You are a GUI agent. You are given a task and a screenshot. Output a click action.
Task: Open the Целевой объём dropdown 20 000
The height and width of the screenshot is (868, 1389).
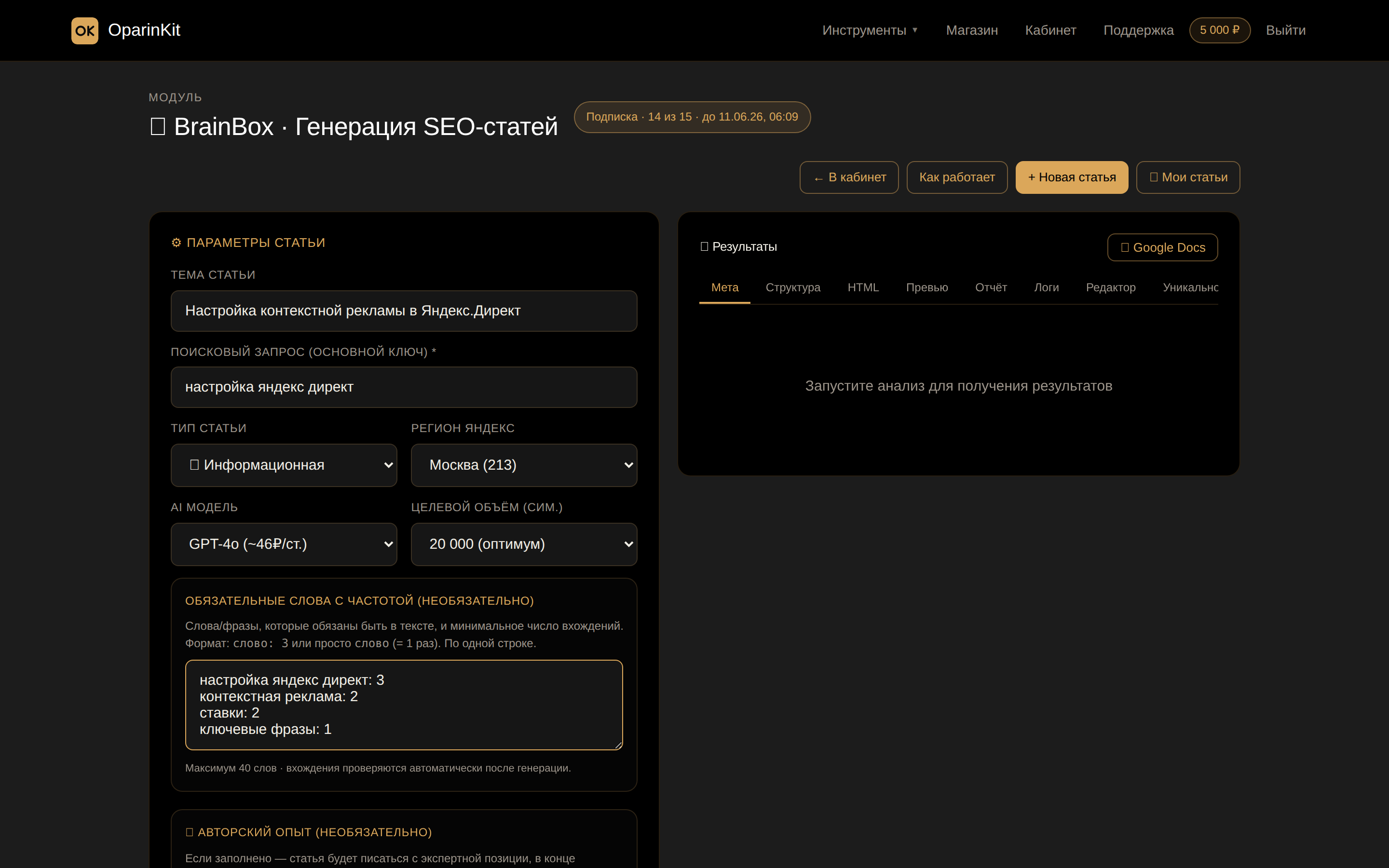point(524,544)
